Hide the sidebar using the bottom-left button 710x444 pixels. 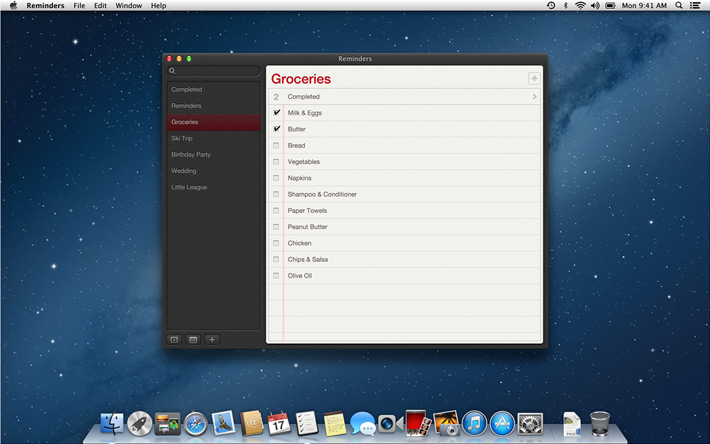click(x=174, y=339)
